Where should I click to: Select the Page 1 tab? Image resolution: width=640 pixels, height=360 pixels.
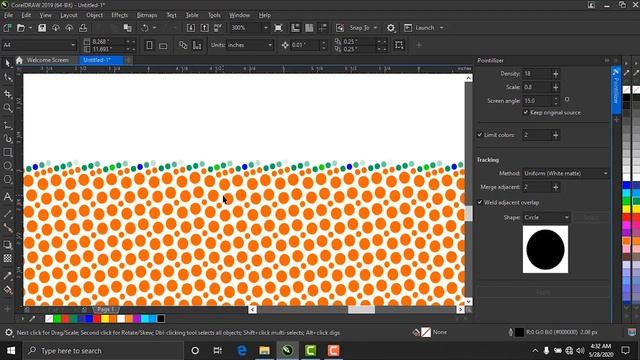[x=106, y=309]
